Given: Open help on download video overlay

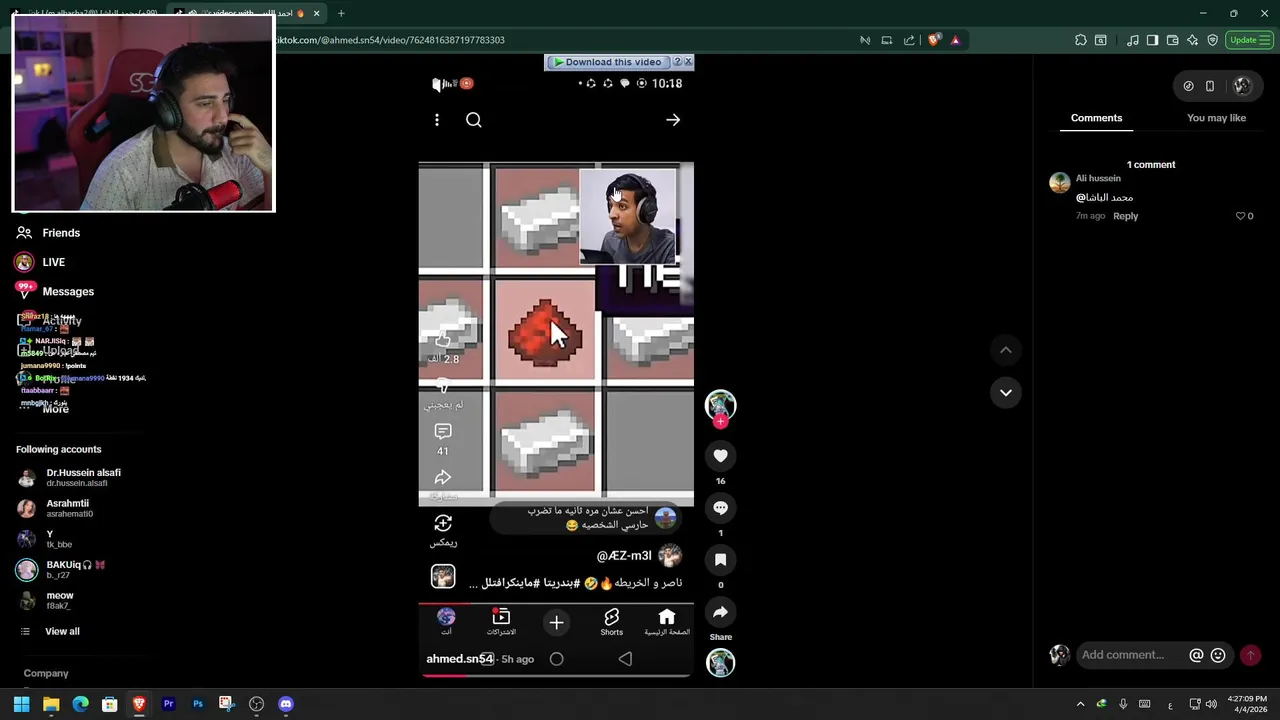Looking at the screenshot, I should tap(677, 62).
